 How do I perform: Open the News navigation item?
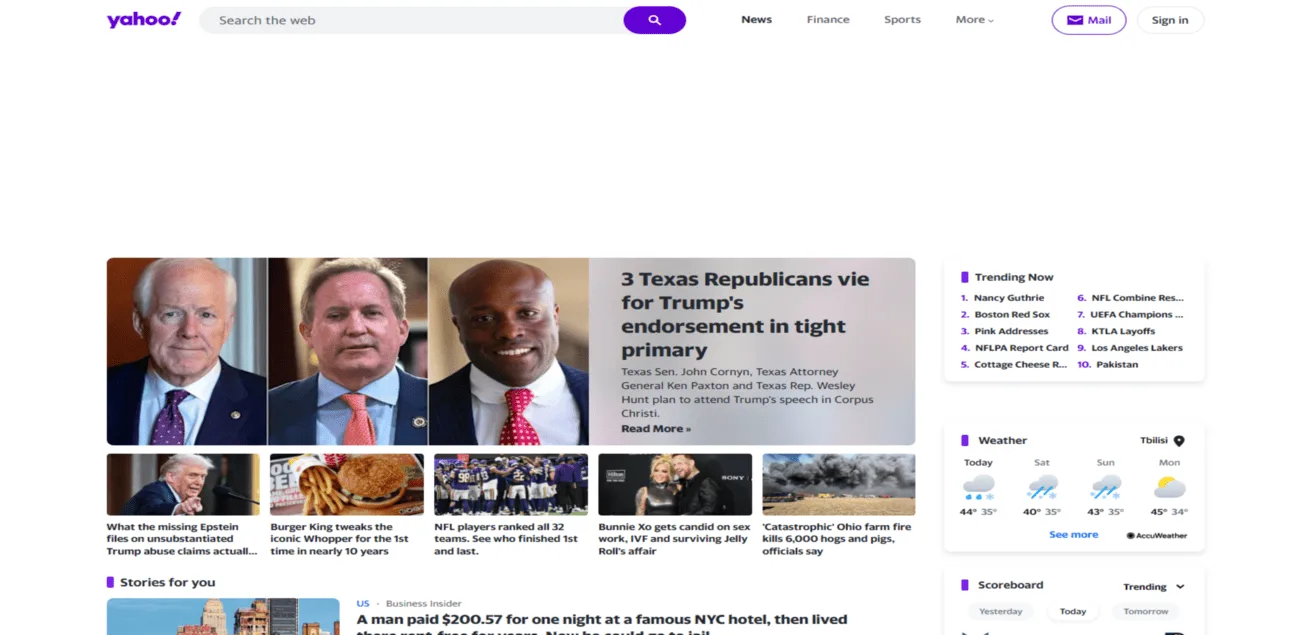[x=756, y=20]
